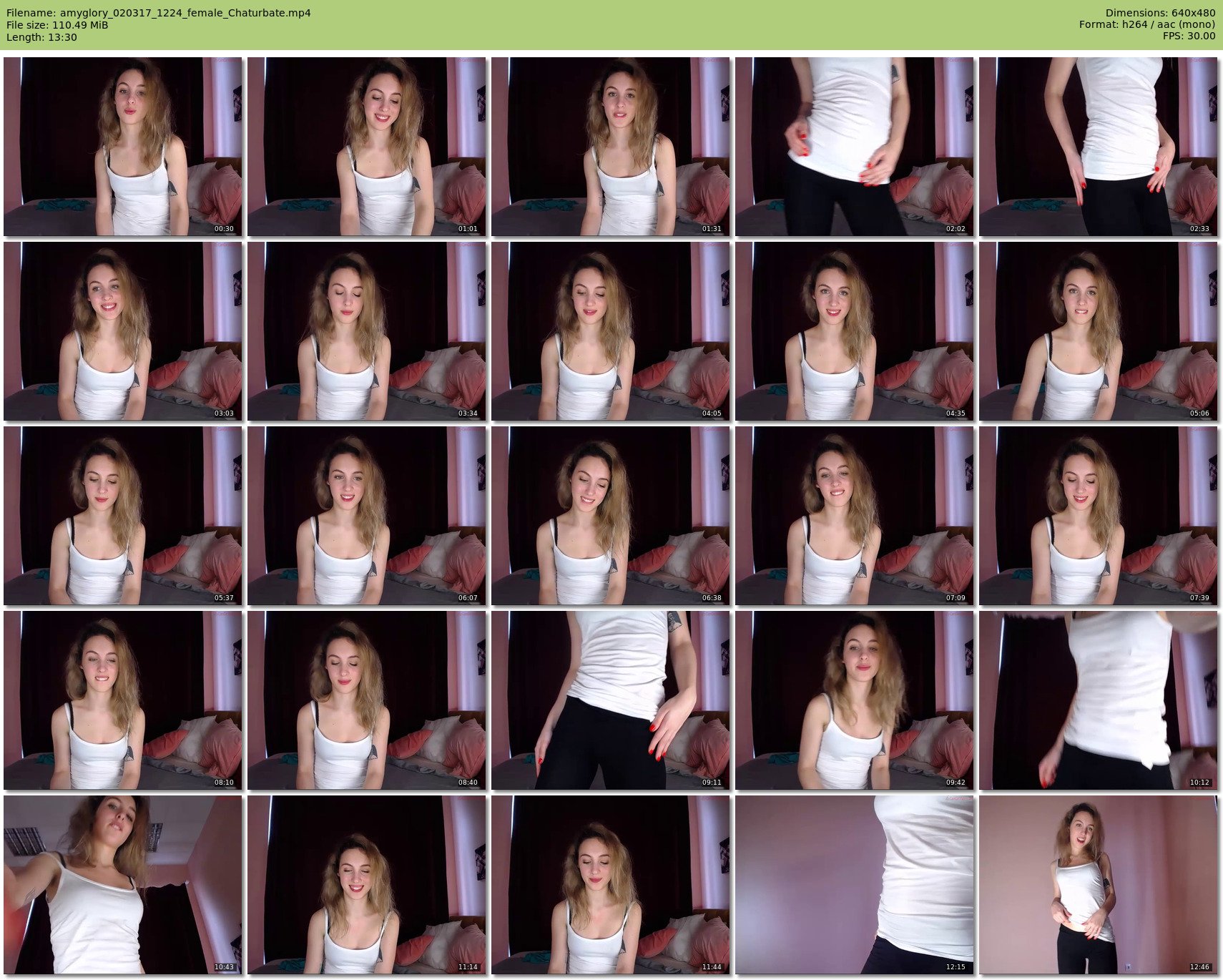The width and height of the screenshot is (1223, 980).
Task: Open the frame at timestamp 01:01
Action: [x=367, y=147]
